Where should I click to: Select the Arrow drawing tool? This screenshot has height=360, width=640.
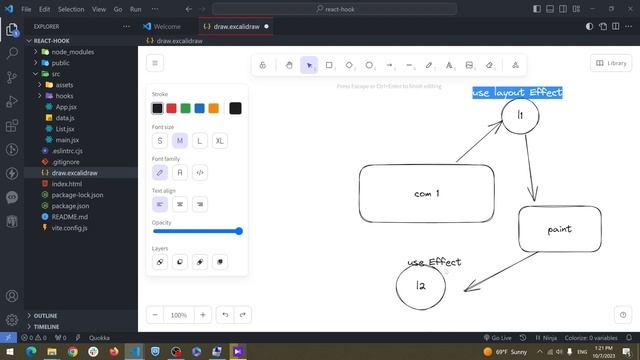(389, 65)
